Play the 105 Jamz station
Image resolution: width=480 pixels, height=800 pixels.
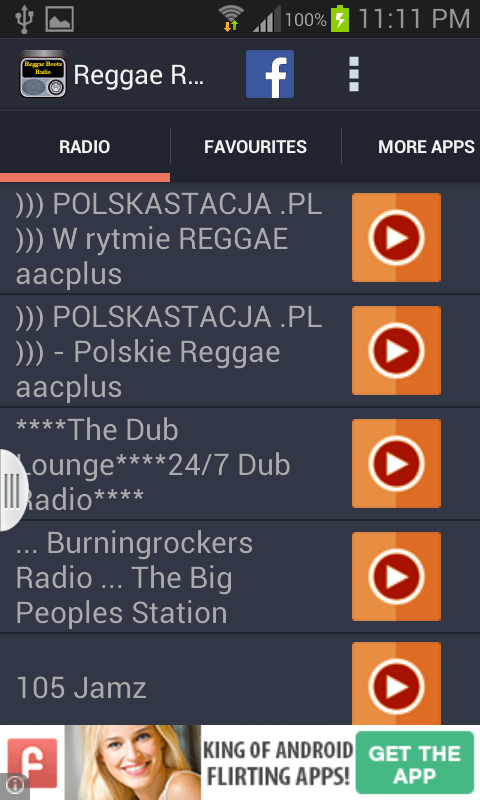(x=396, y=684)
